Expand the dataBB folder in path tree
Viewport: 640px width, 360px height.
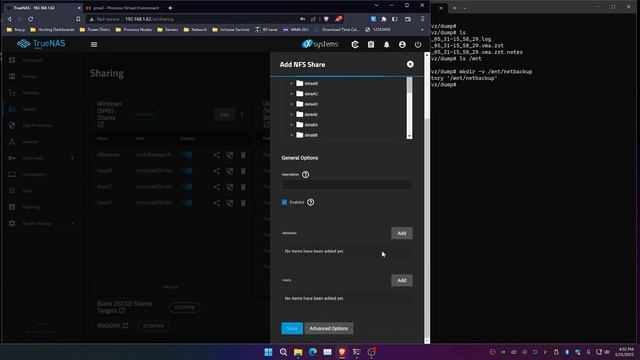291,135
